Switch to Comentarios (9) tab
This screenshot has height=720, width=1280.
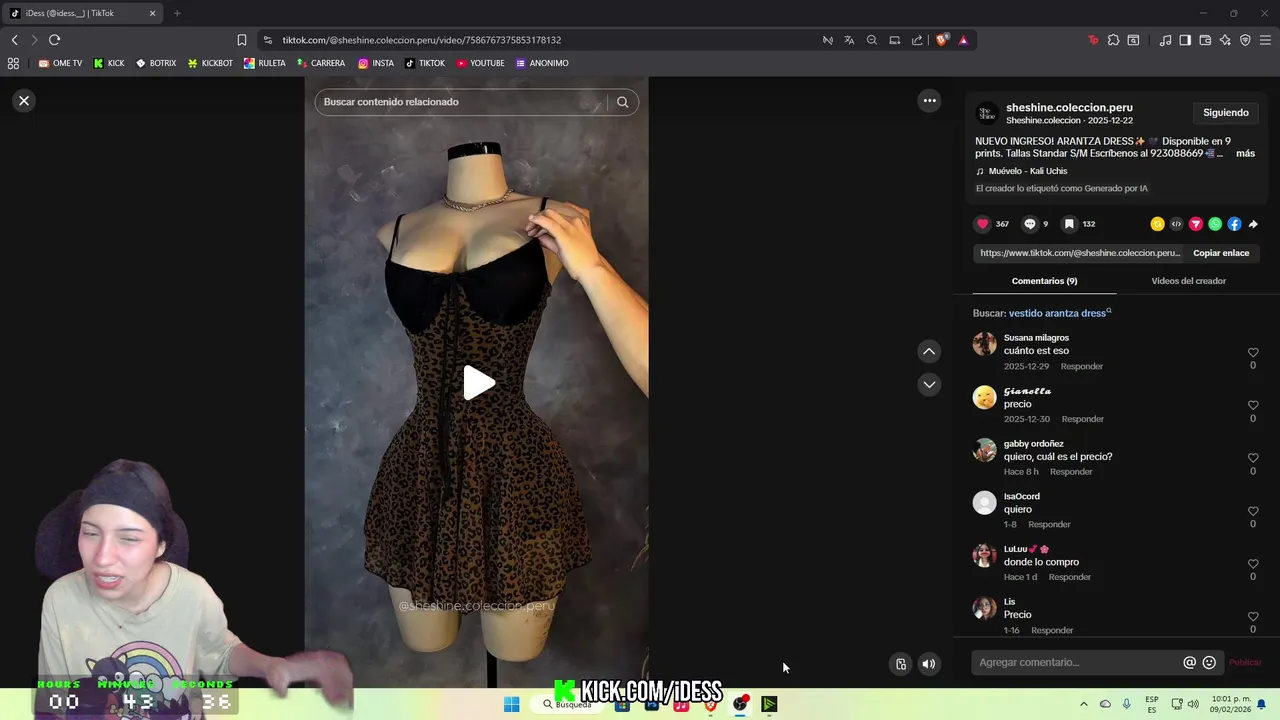coord(1044,281)
